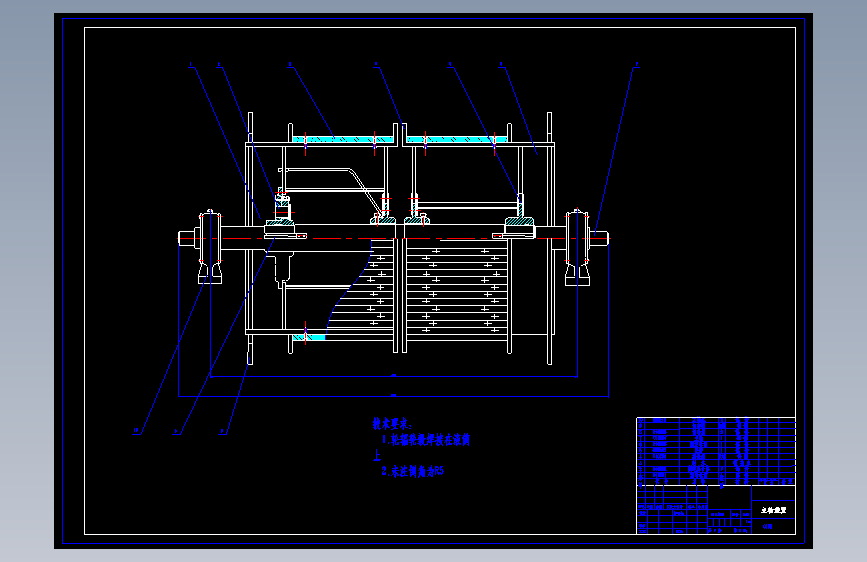Click part balloon number 10 at the bottom left
Viewport: 867px width, 562px height.
click(136, 430)
